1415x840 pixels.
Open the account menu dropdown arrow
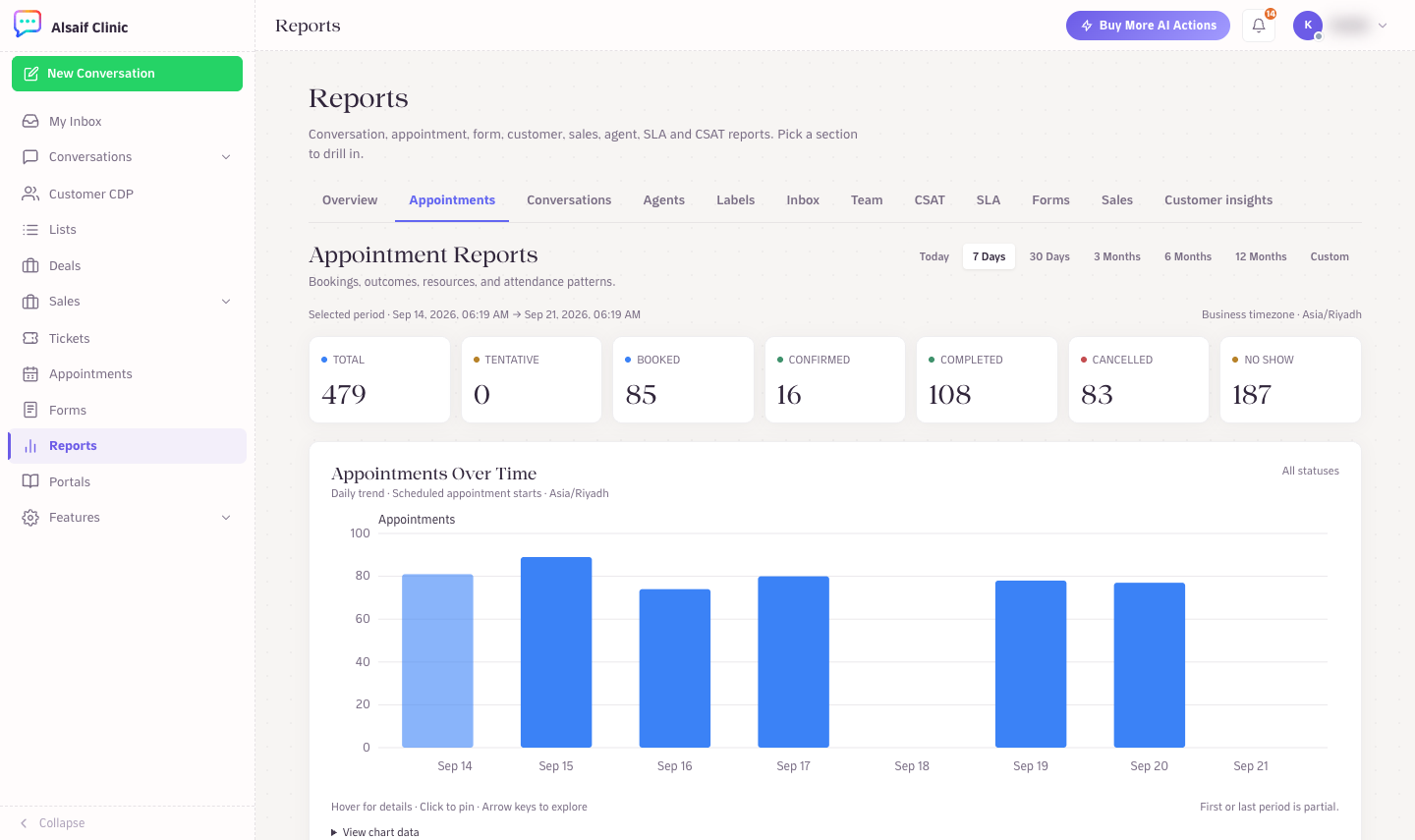pyautogui.click(x=1383, y=26)
